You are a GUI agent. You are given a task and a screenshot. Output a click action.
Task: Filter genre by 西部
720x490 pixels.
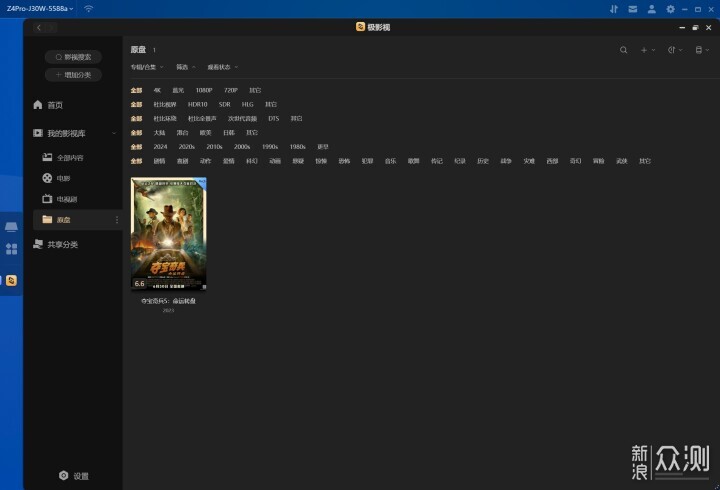pyautogui.click(x=552, y=161)
